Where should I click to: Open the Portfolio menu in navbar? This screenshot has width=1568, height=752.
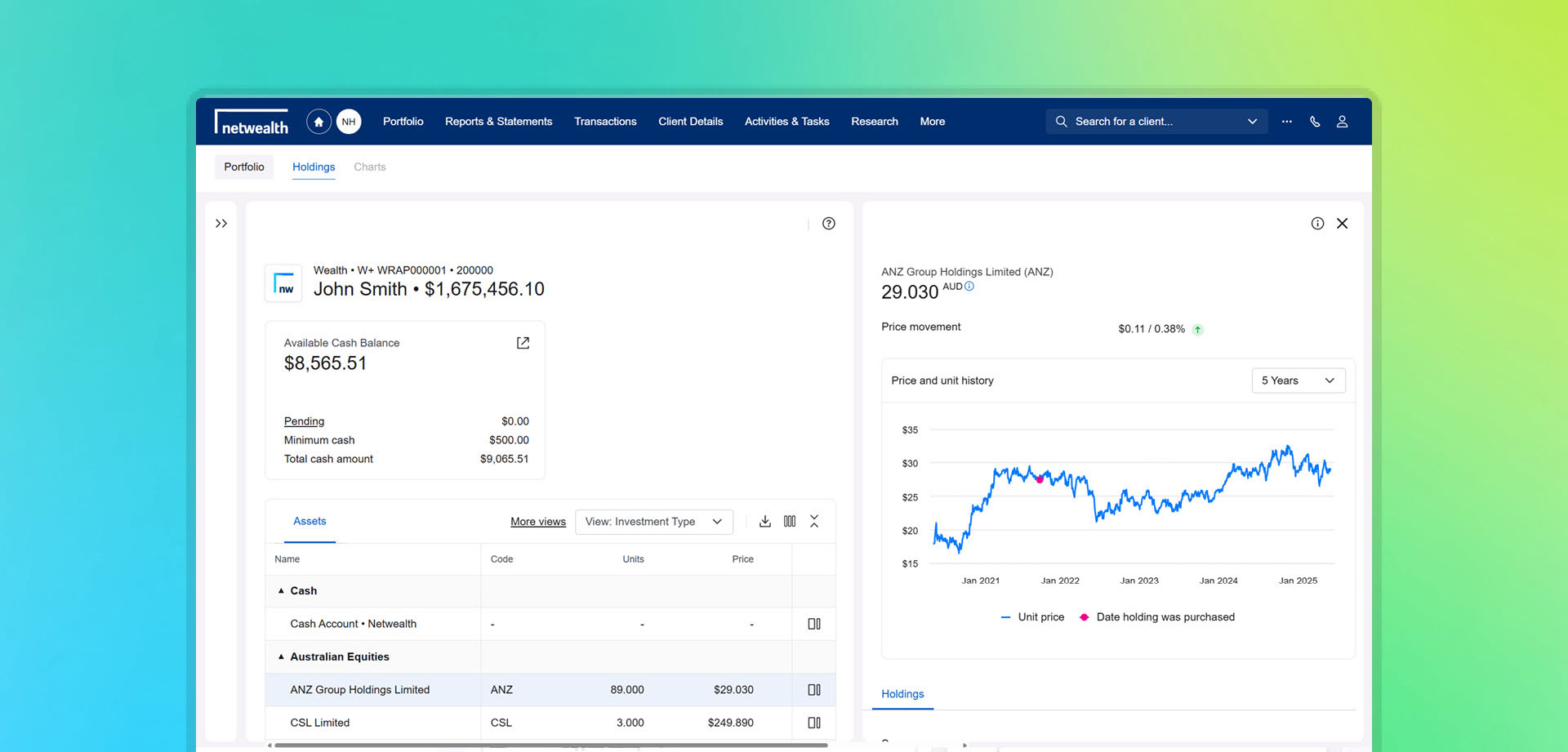point(403,122)
